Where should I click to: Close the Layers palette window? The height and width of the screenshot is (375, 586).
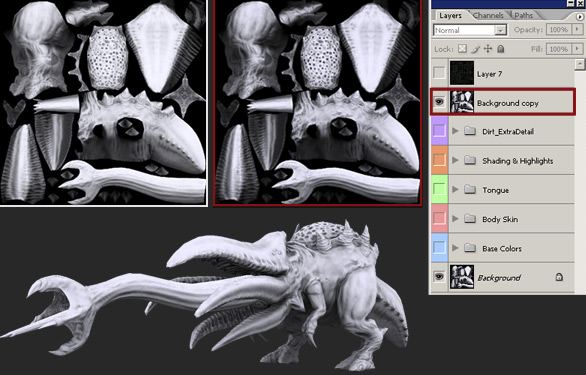(x=580, y=3)
